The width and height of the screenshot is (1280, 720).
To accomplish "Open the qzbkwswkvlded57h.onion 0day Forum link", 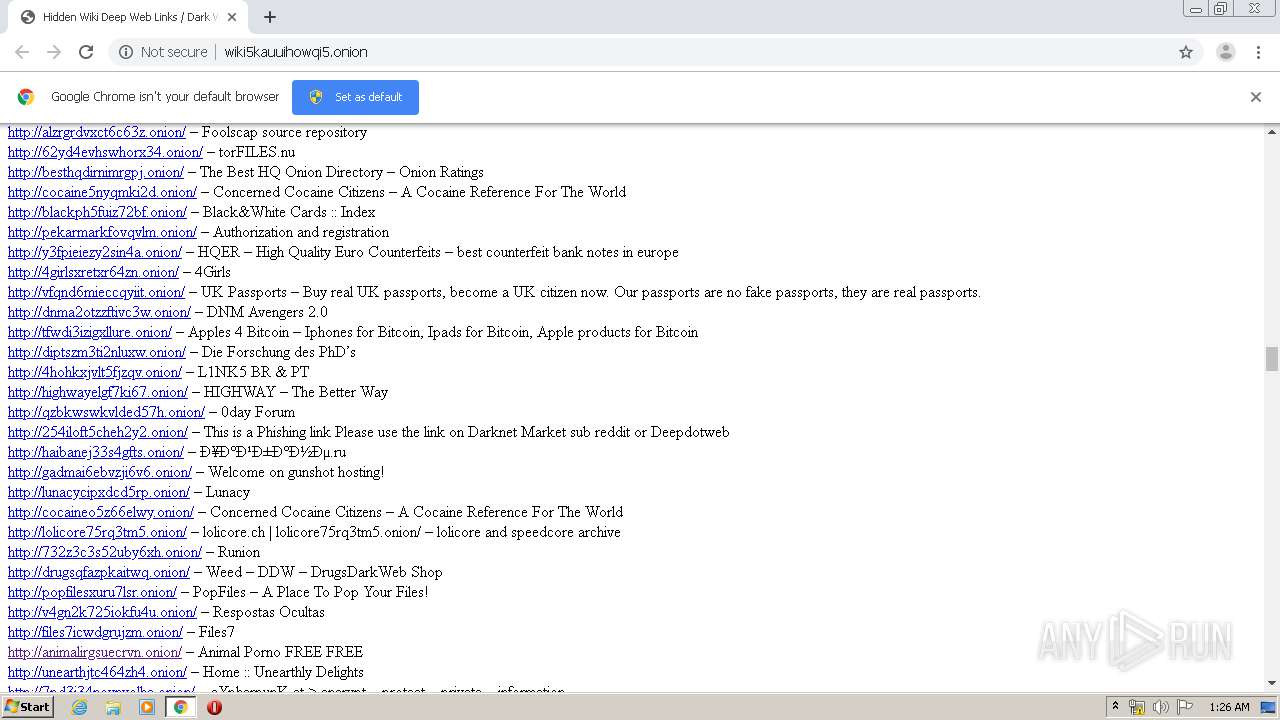I will click(106, 412).
